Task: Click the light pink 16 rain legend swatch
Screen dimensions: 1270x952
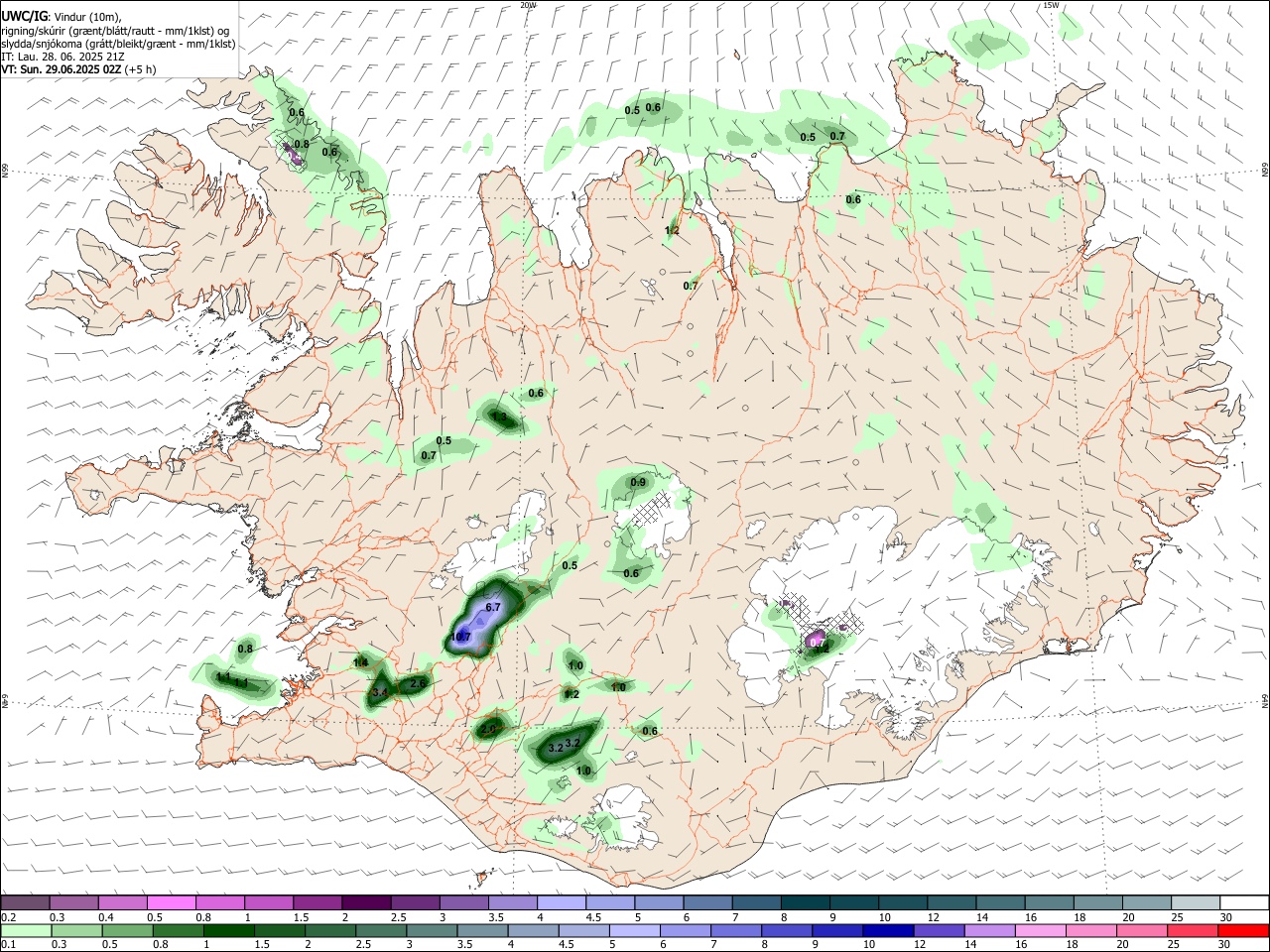Action: coord(1041,931)
